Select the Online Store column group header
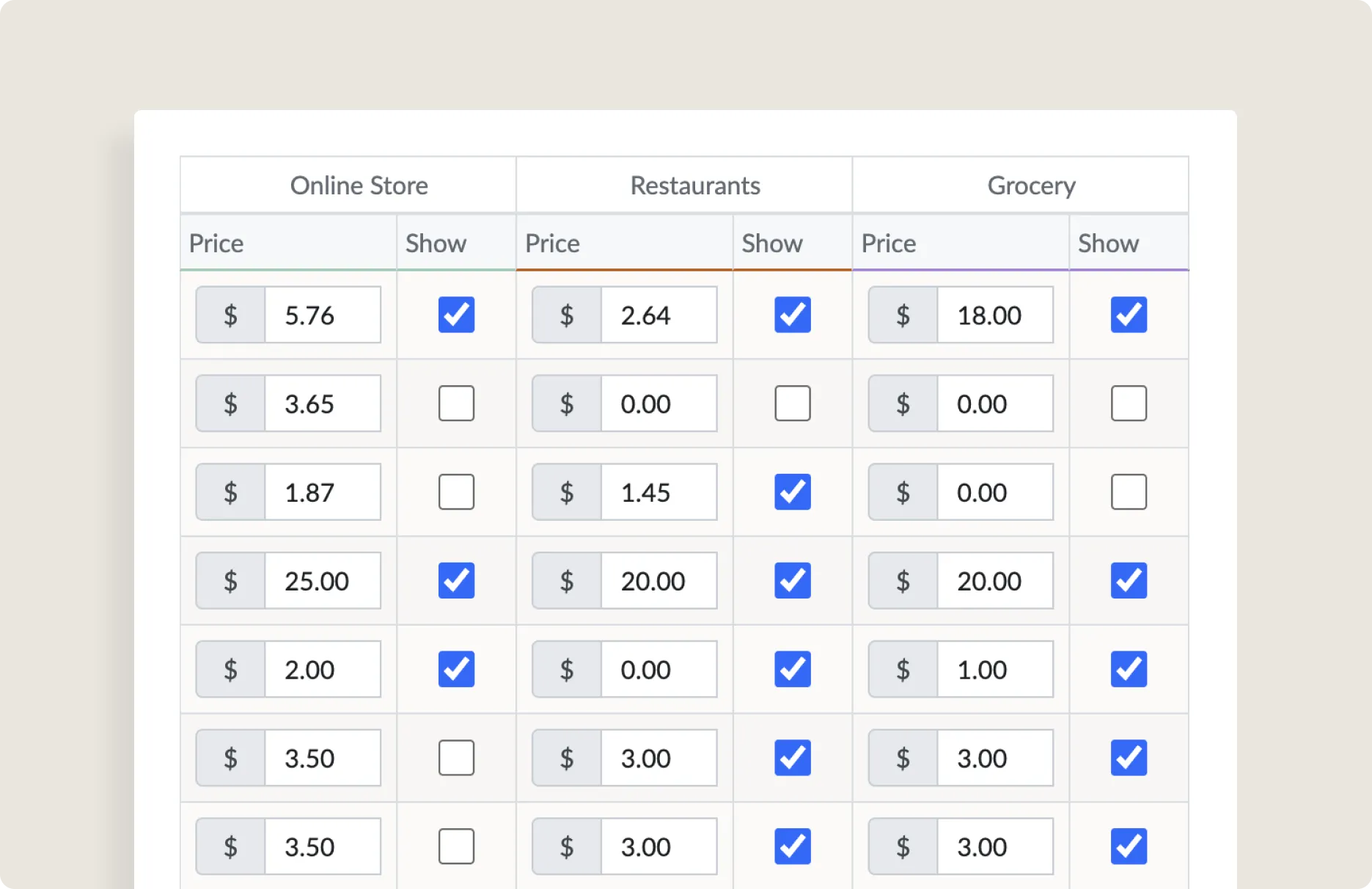The height and width of the screenshot is (889, 1372). pyautogui.click(x=359, y=186)
